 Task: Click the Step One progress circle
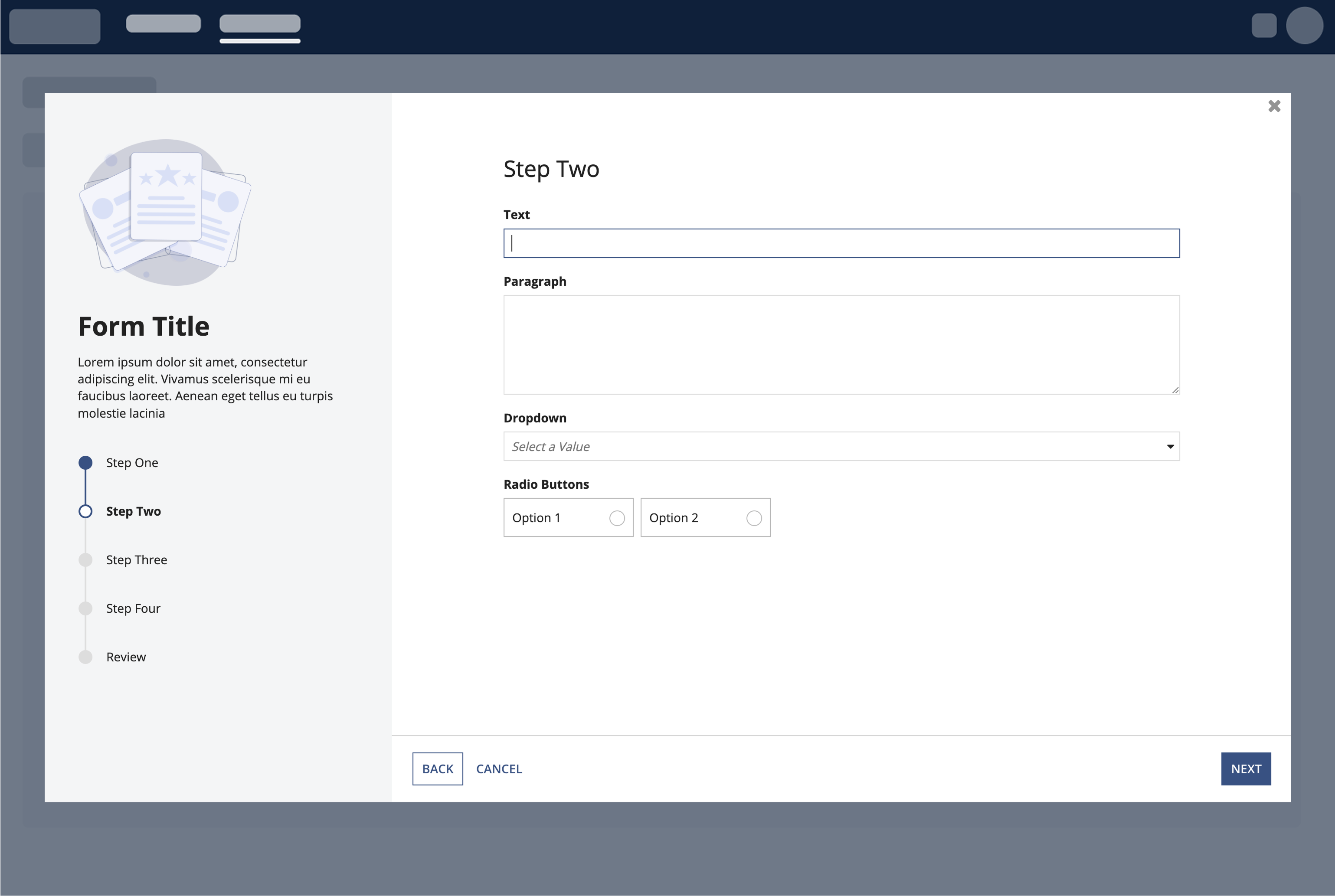[86, 462]
